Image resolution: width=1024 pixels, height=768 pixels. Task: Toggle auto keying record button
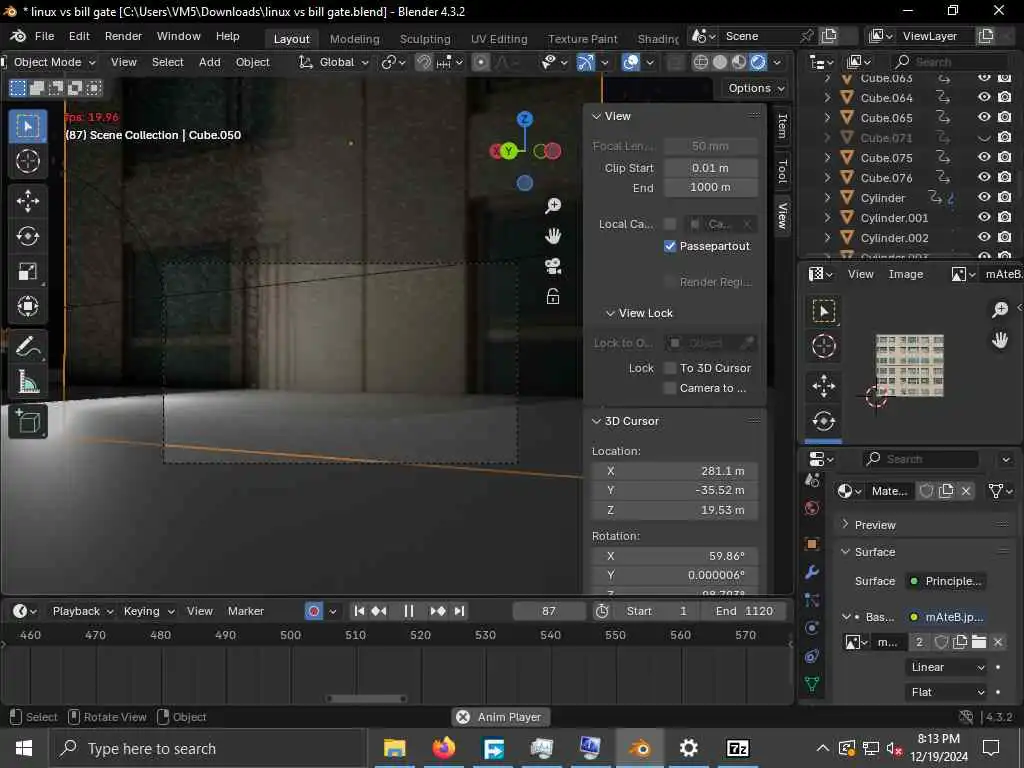tap(314, 611)
